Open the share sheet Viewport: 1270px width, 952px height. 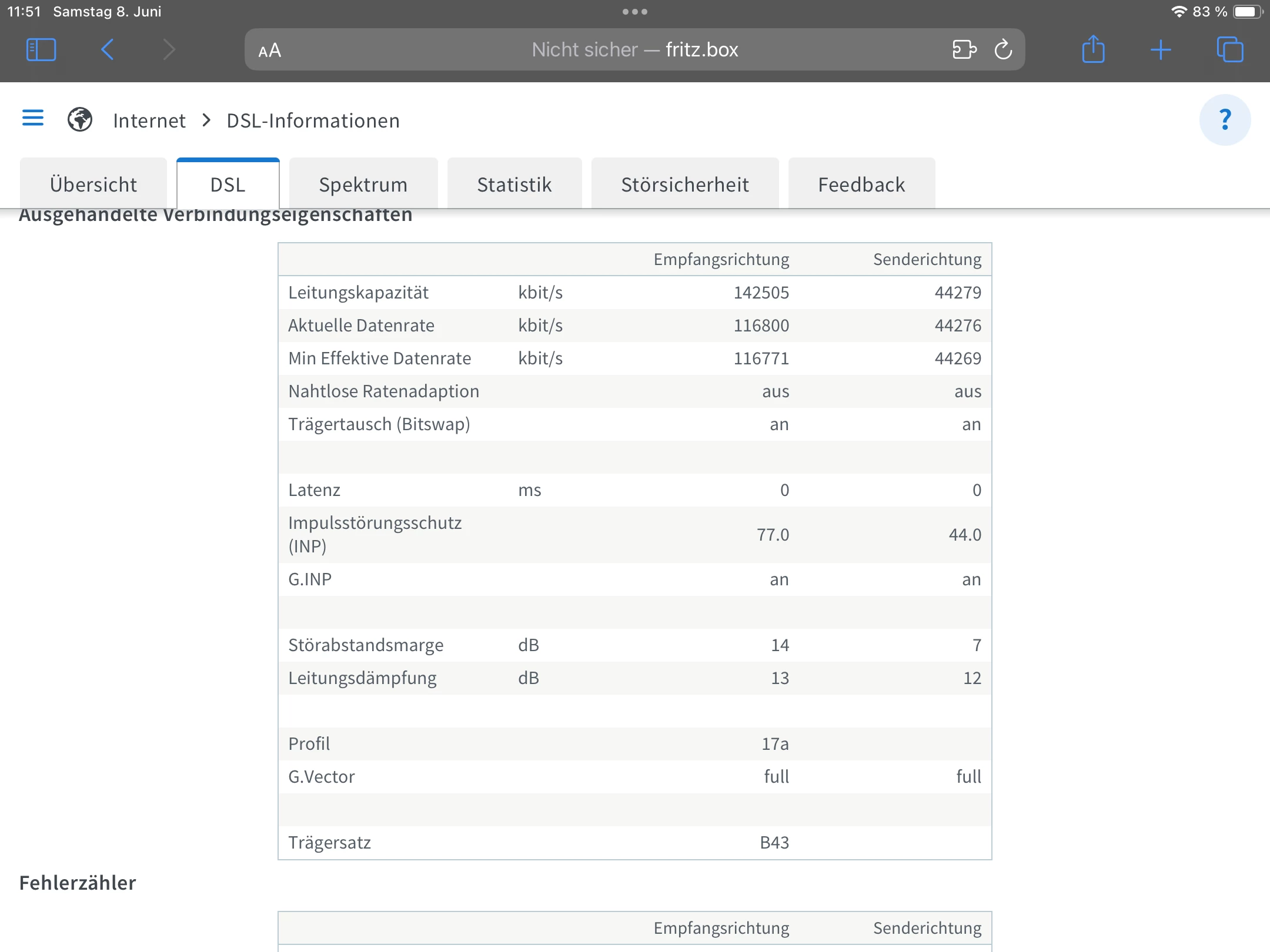pos(1094,49)
